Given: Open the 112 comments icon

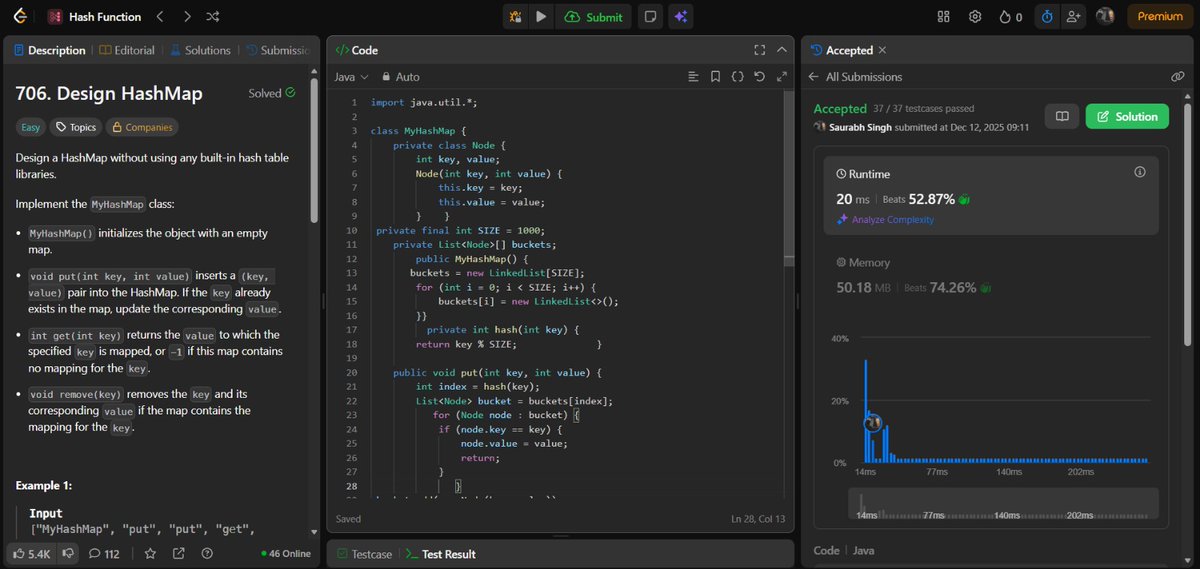Looking at the screenshot, I should pyautogui.click(x=104, y=553).
